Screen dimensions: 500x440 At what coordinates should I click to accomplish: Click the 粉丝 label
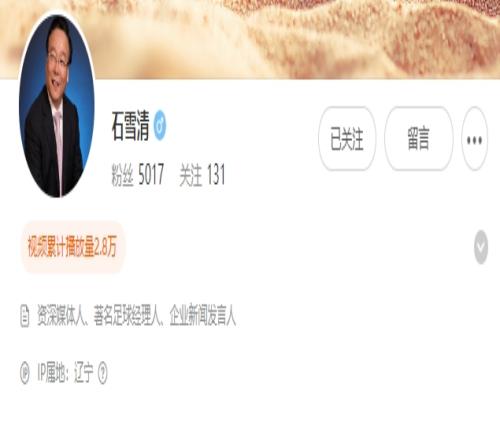point(122,175)
